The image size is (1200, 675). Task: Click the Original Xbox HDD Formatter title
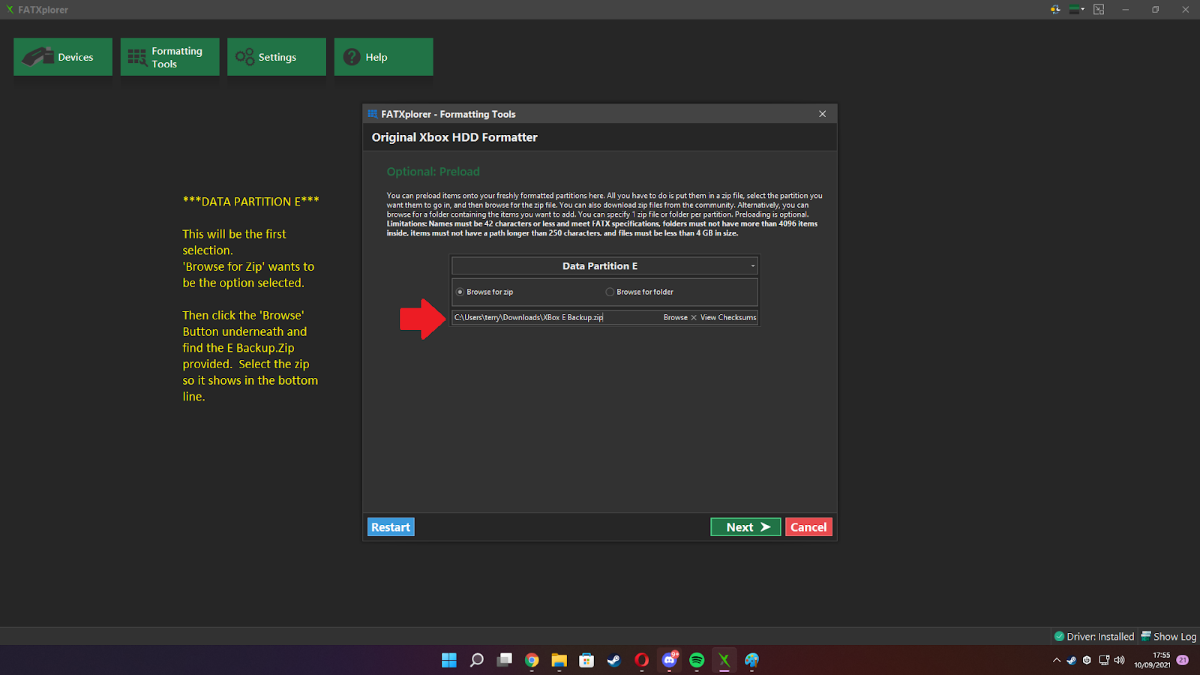[455, 137]
